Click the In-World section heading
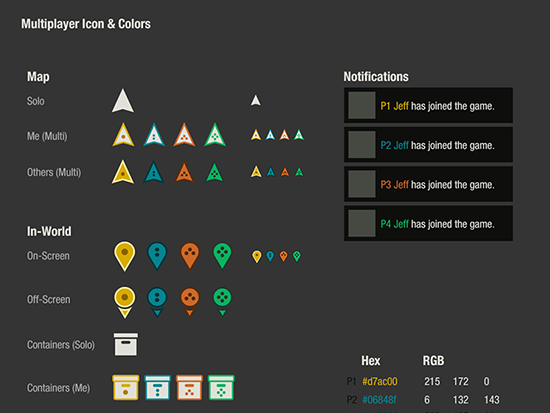Image resolution: width=550 pixels, height=413 pixels. tap(49, 231)
